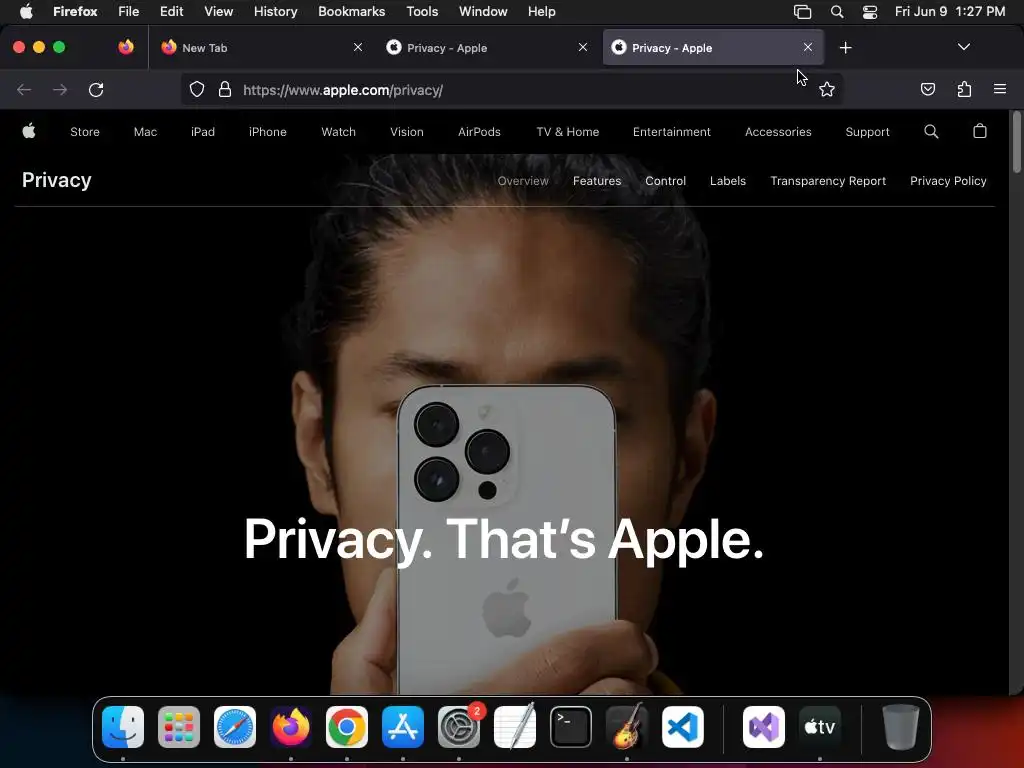Launch Apple TV from the Dock
This screenshot has height=768, width=1024.
820,727
